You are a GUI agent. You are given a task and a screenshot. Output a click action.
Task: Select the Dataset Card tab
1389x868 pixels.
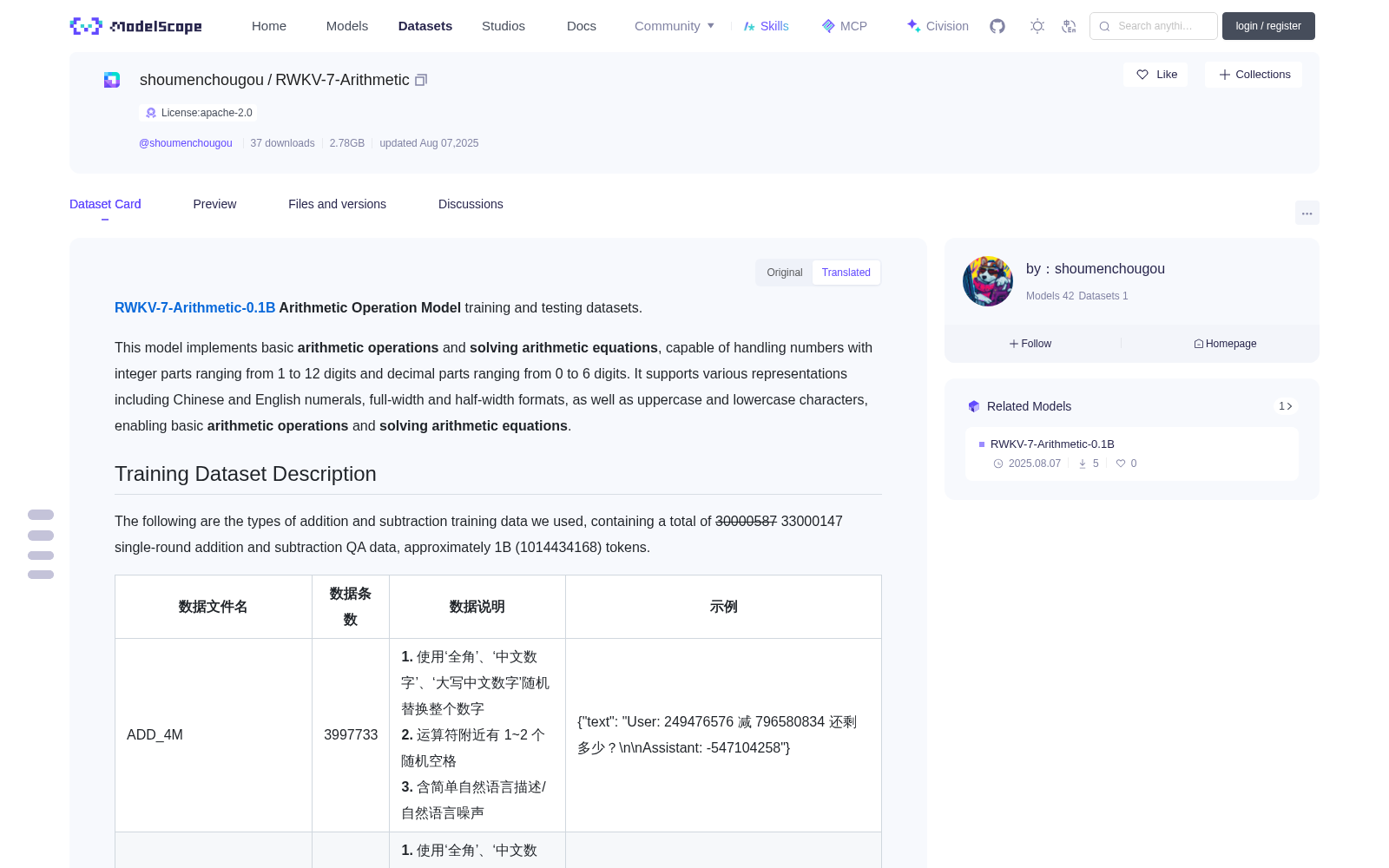click(105, 204)
